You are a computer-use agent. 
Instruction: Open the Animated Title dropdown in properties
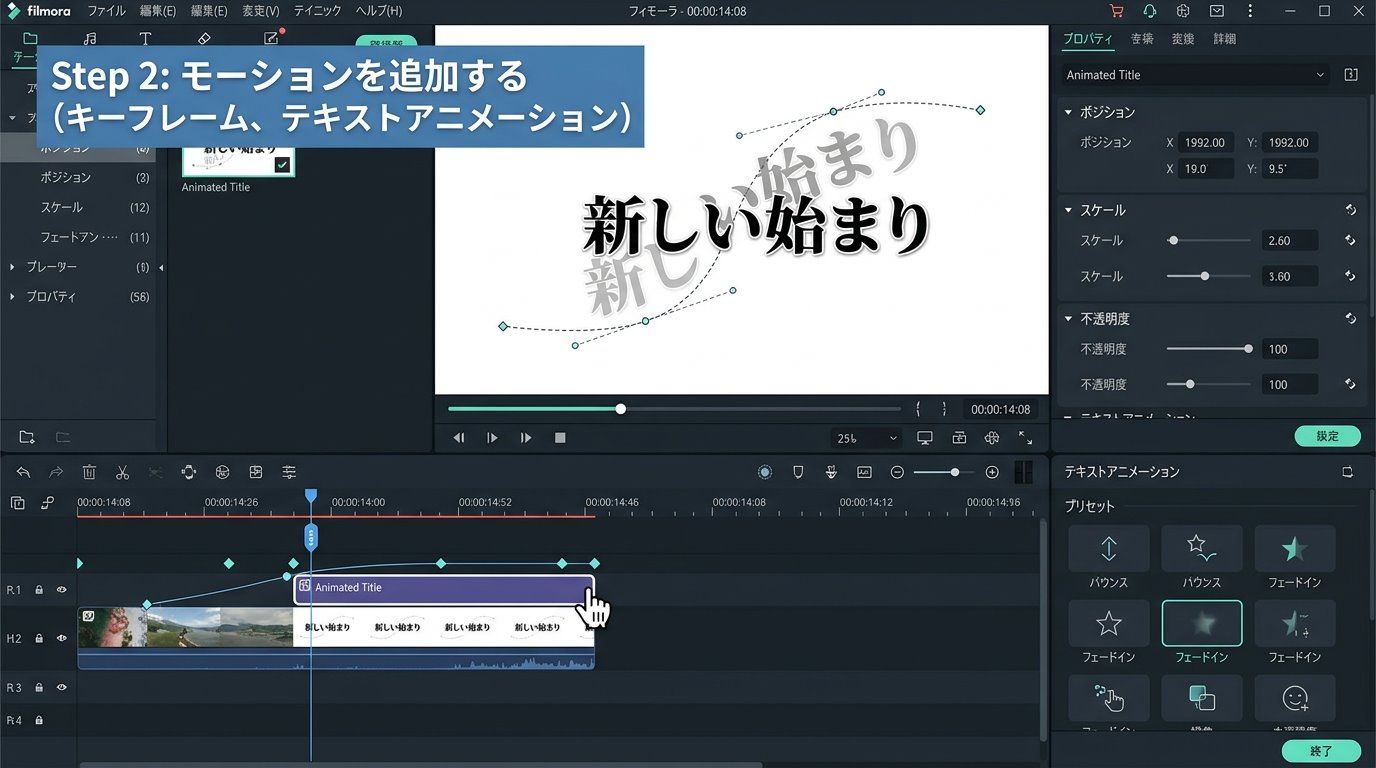[1195, 75]
